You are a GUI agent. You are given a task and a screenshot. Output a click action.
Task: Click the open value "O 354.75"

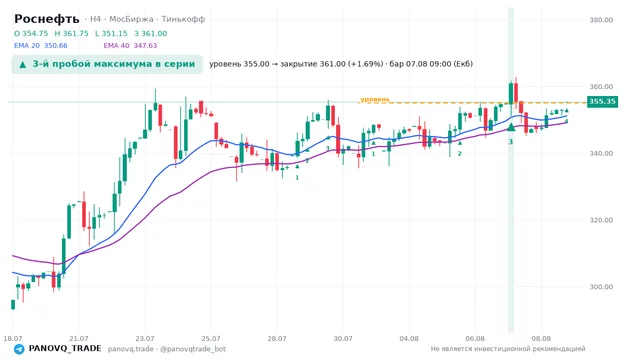[x=31, y=33]
